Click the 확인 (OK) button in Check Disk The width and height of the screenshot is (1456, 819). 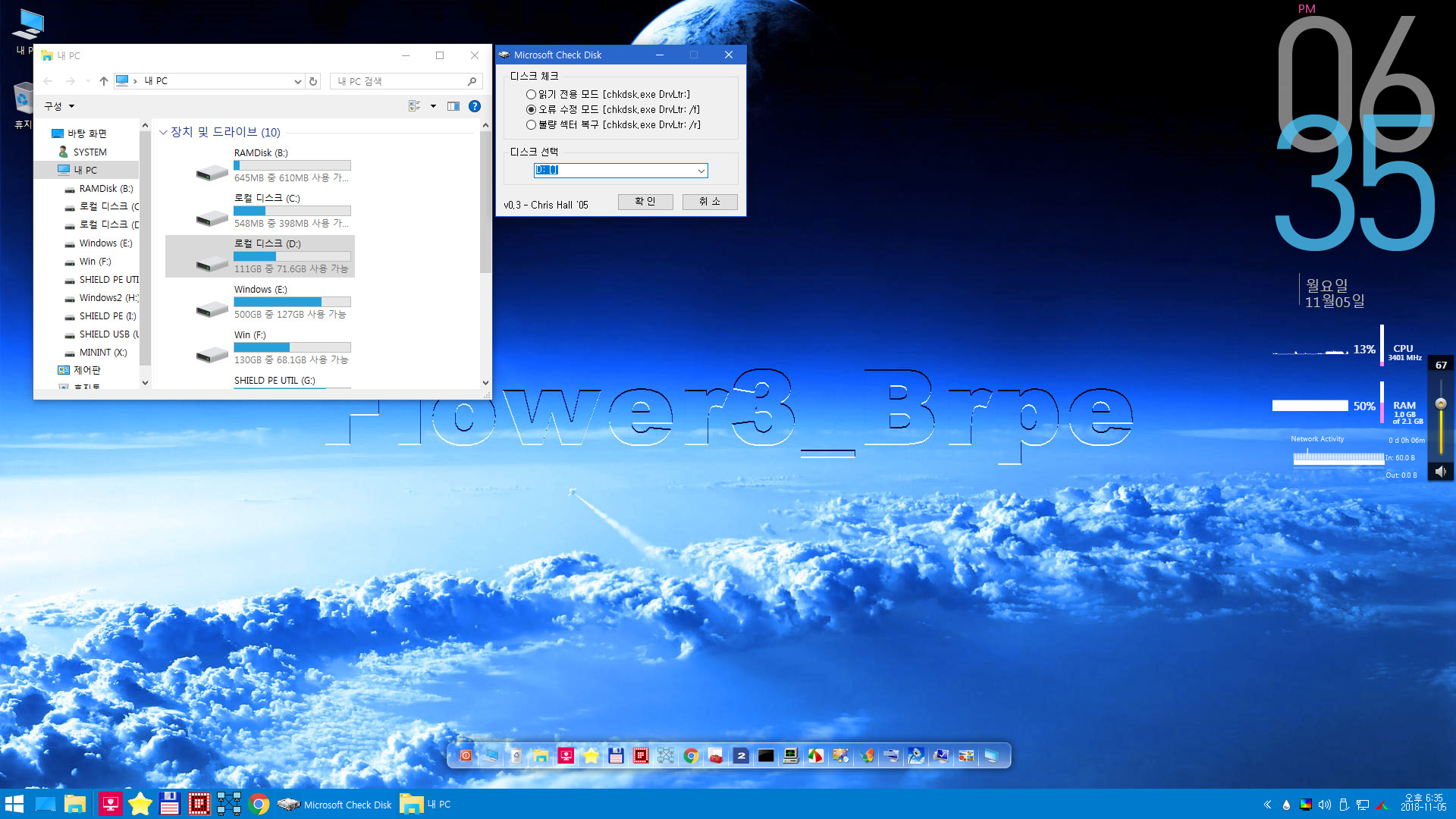pyautogui.click(x=645, y=202)
